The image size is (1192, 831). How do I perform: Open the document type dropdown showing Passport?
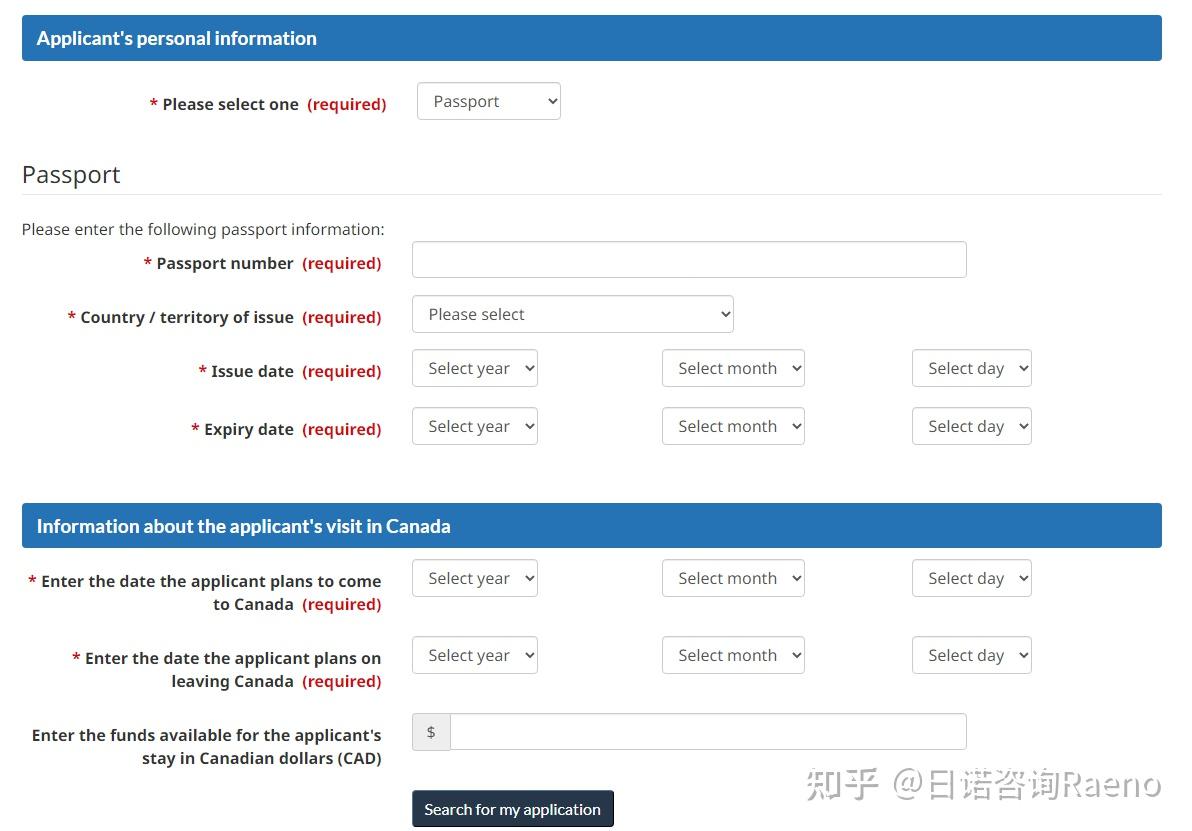[488, 100]
